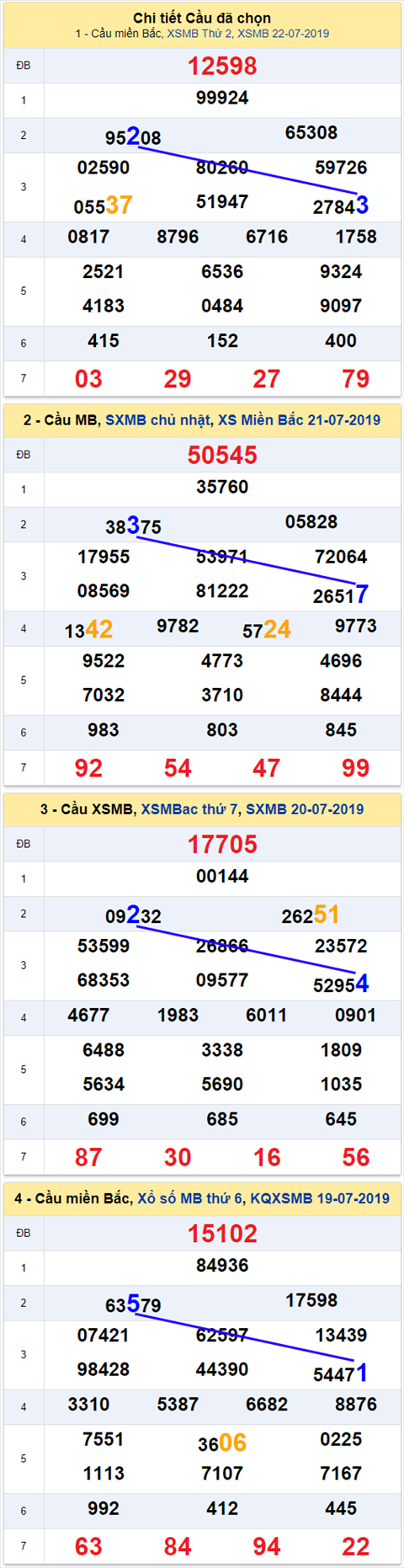Image resolution: width=404 pixels, height=1568 pixels.
Task: Click red prize-7 number 63
Action: point(88,1546)
